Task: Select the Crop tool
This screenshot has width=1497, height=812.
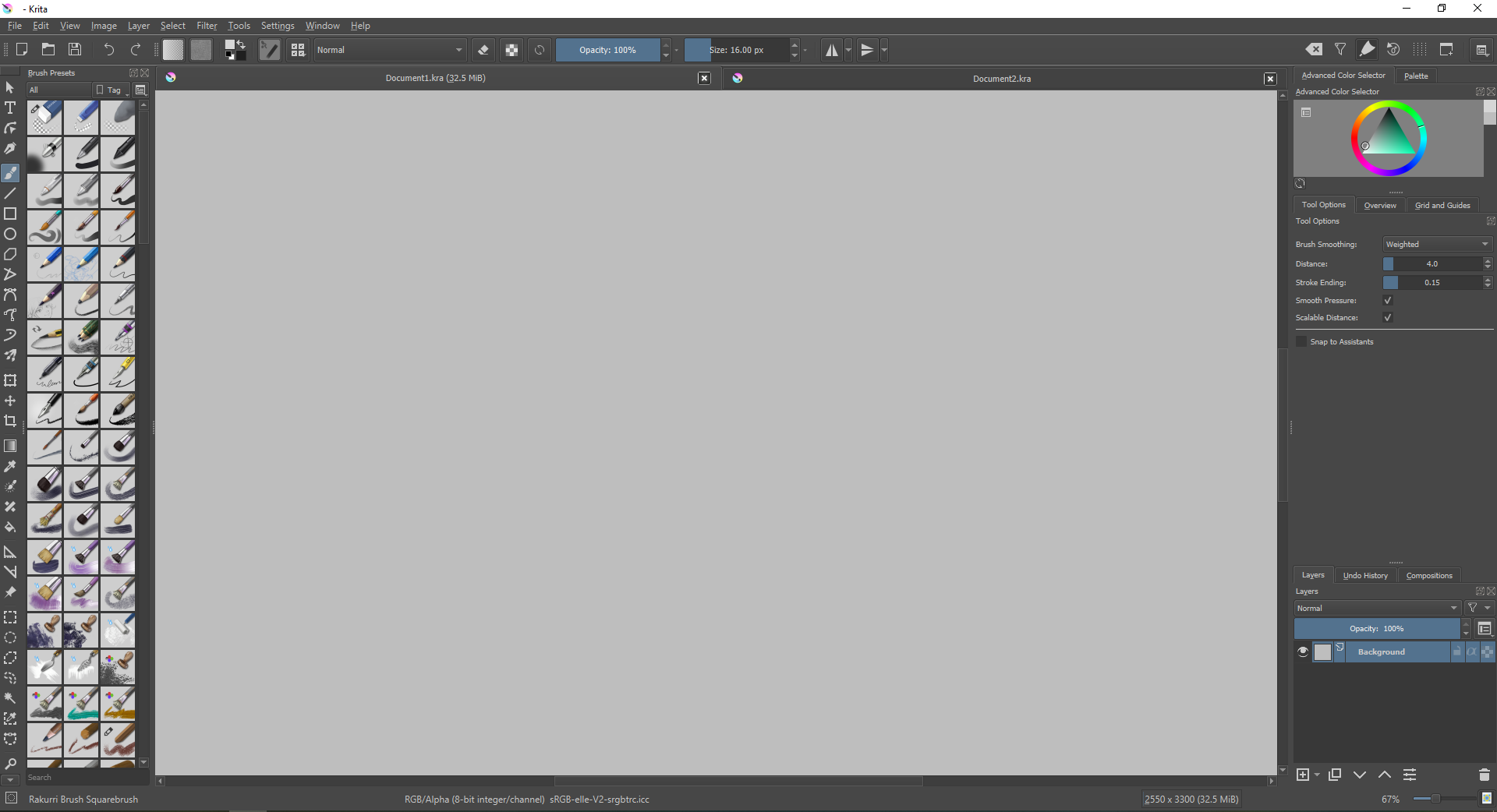Action: coord(10,421)
